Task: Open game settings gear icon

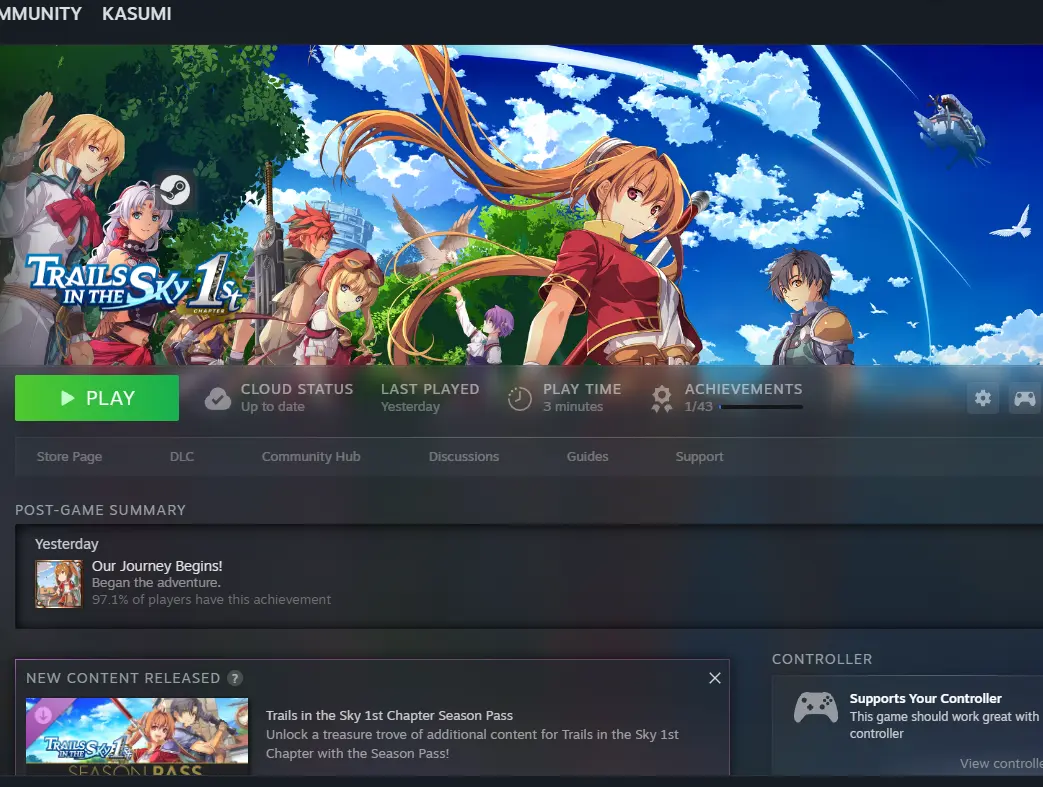Action: [x=982, y=398]
